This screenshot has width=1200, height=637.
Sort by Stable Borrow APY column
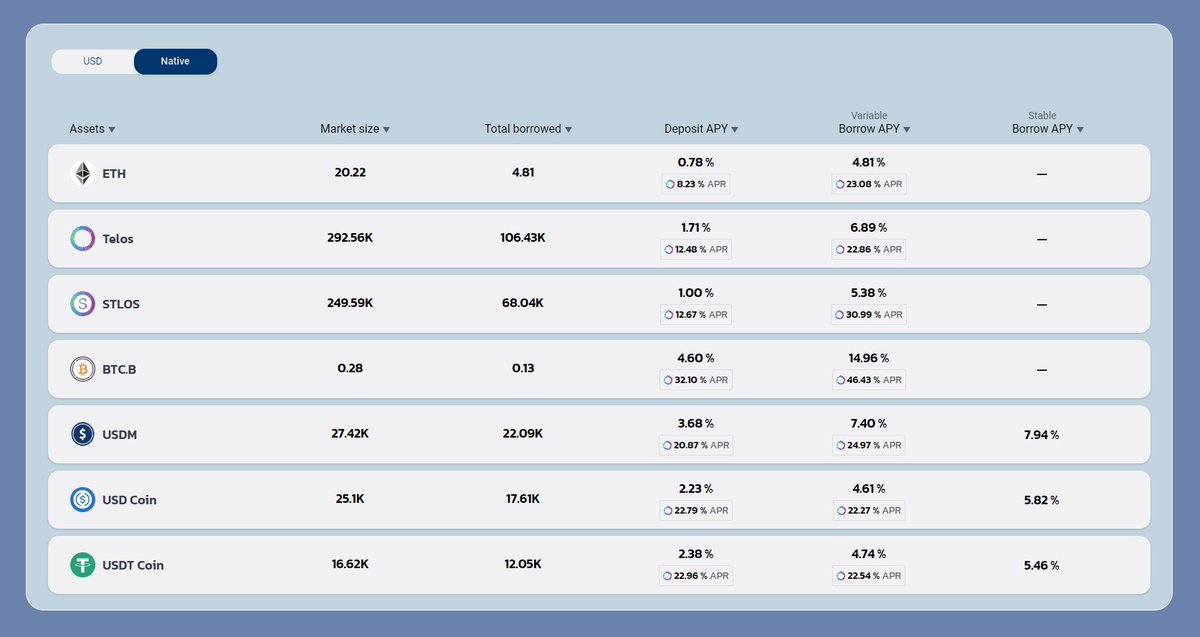(x=1048, y=129)
